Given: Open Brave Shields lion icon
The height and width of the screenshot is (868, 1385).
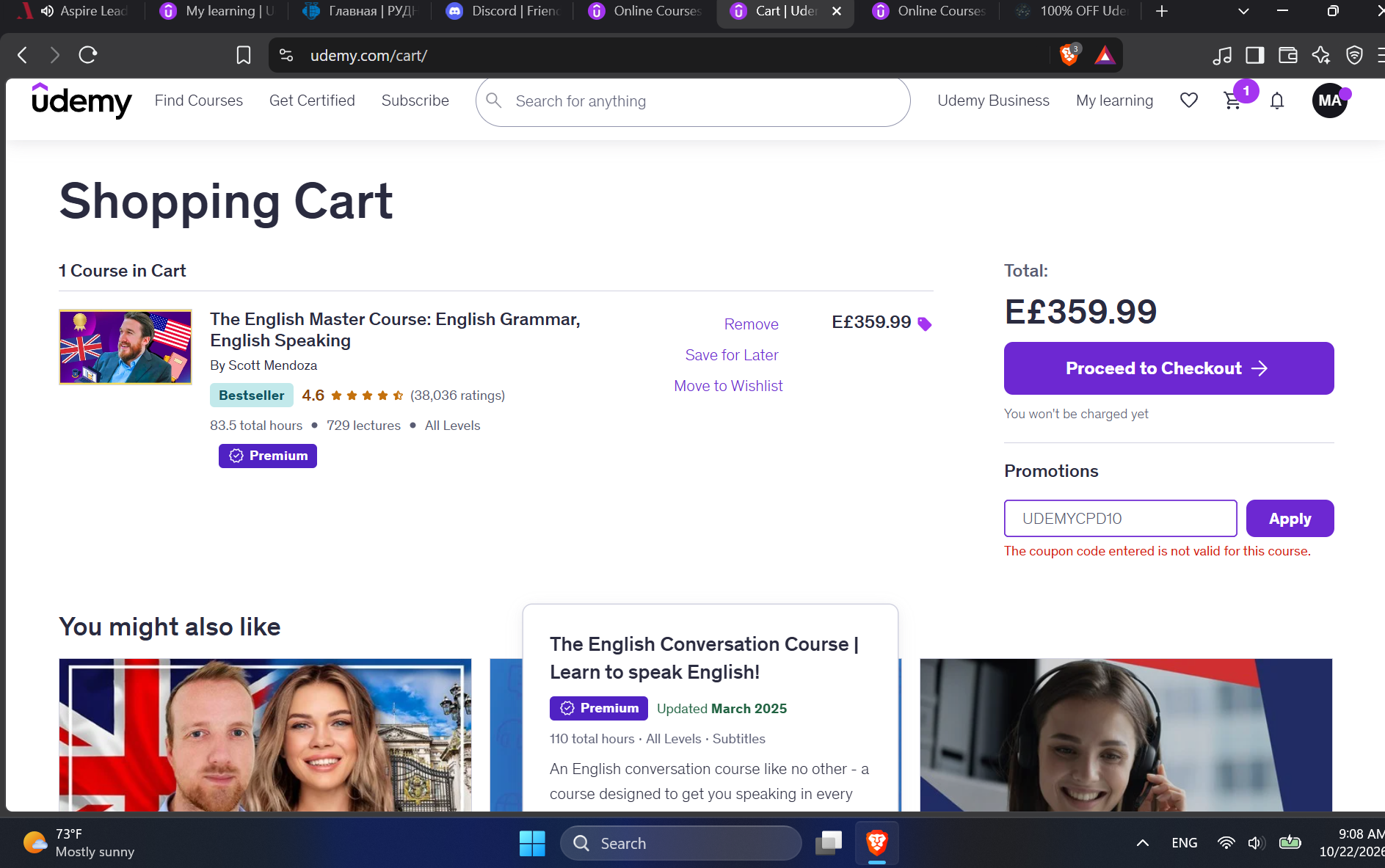Looking at the screenshot, I should (1069, 55).
